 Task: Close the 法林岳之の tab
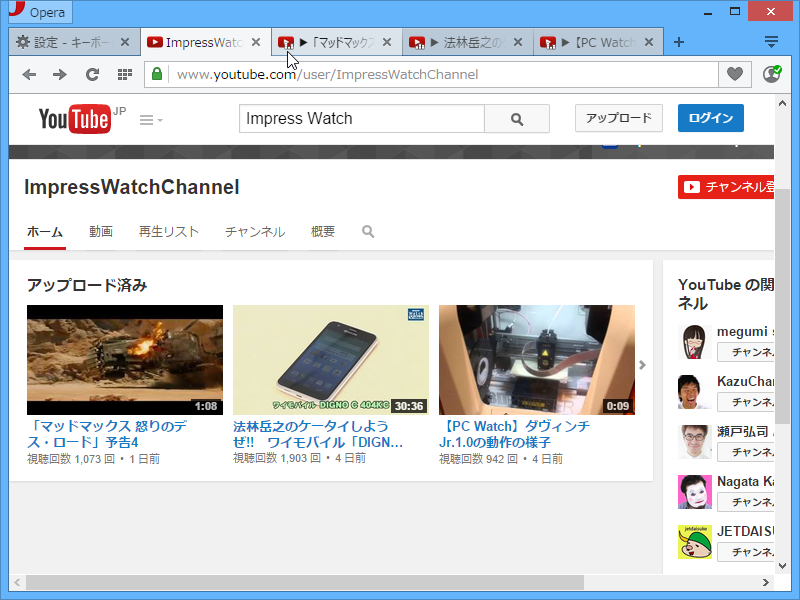518,42
